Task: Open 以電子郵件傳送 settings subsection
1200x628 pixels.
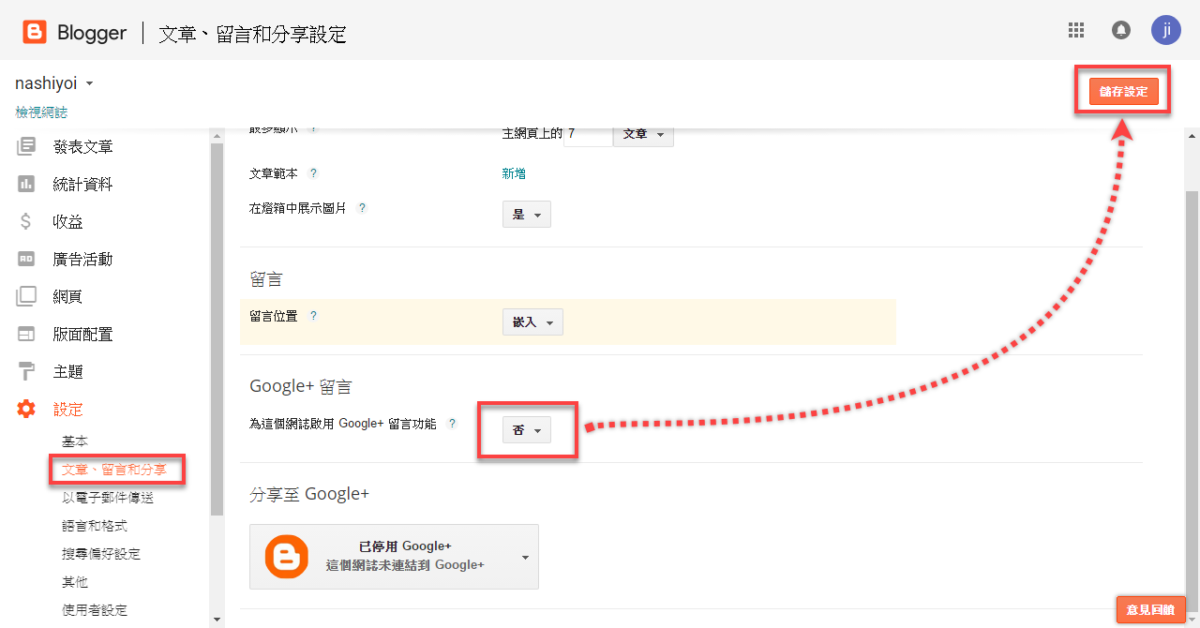Action: coord(108,497)
